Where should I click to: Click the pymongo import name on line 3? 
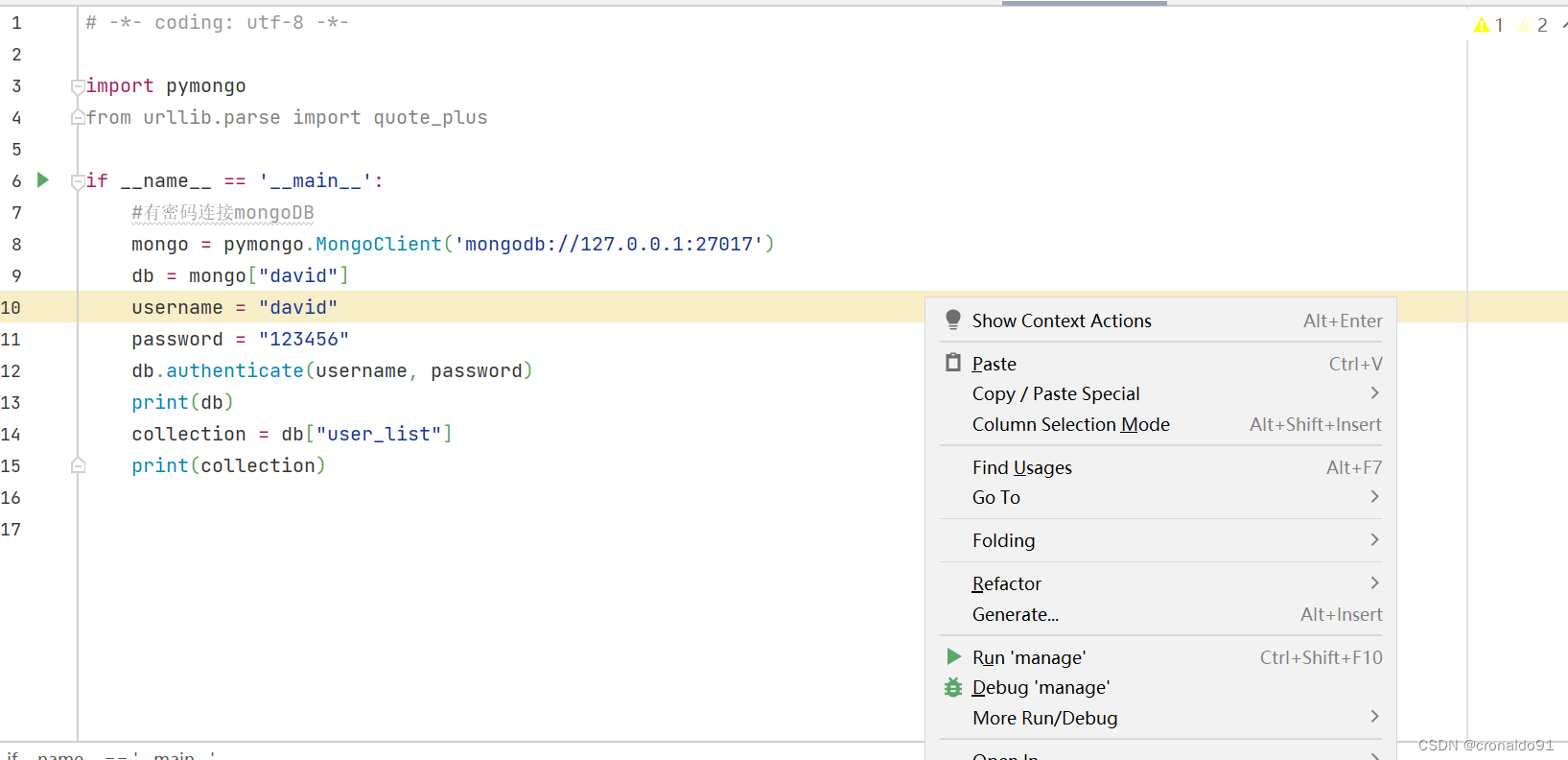(206, 86)
